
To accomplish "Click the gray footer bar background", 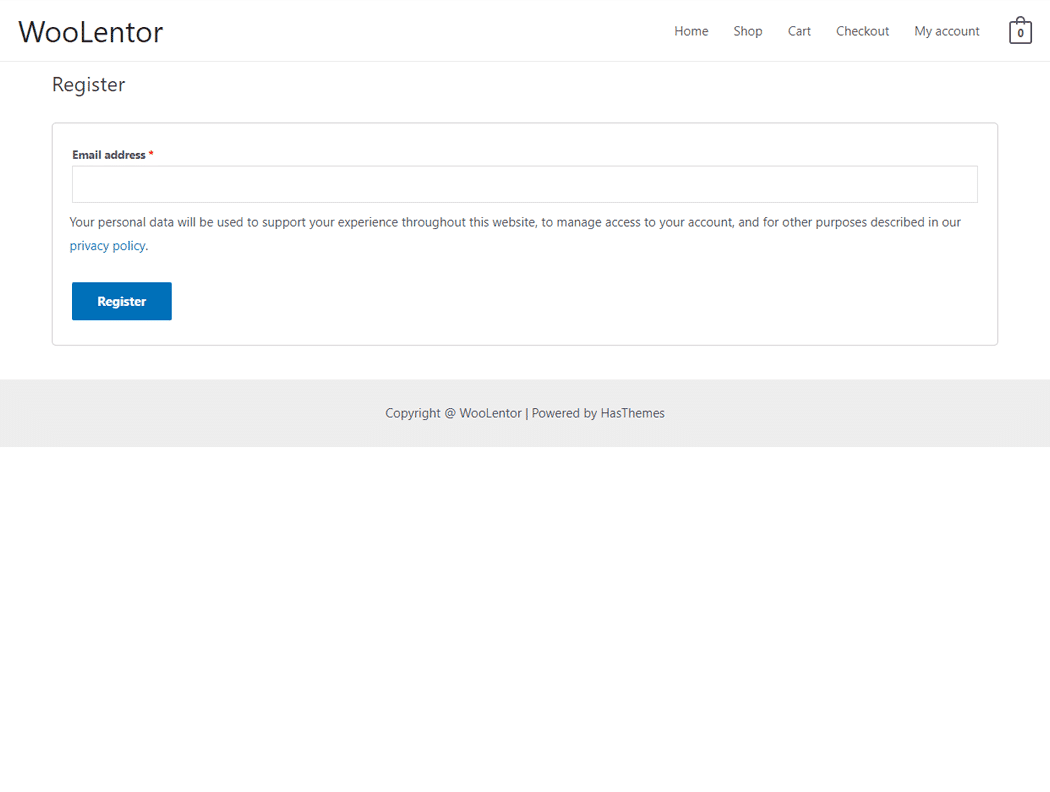I will point(200,413).
